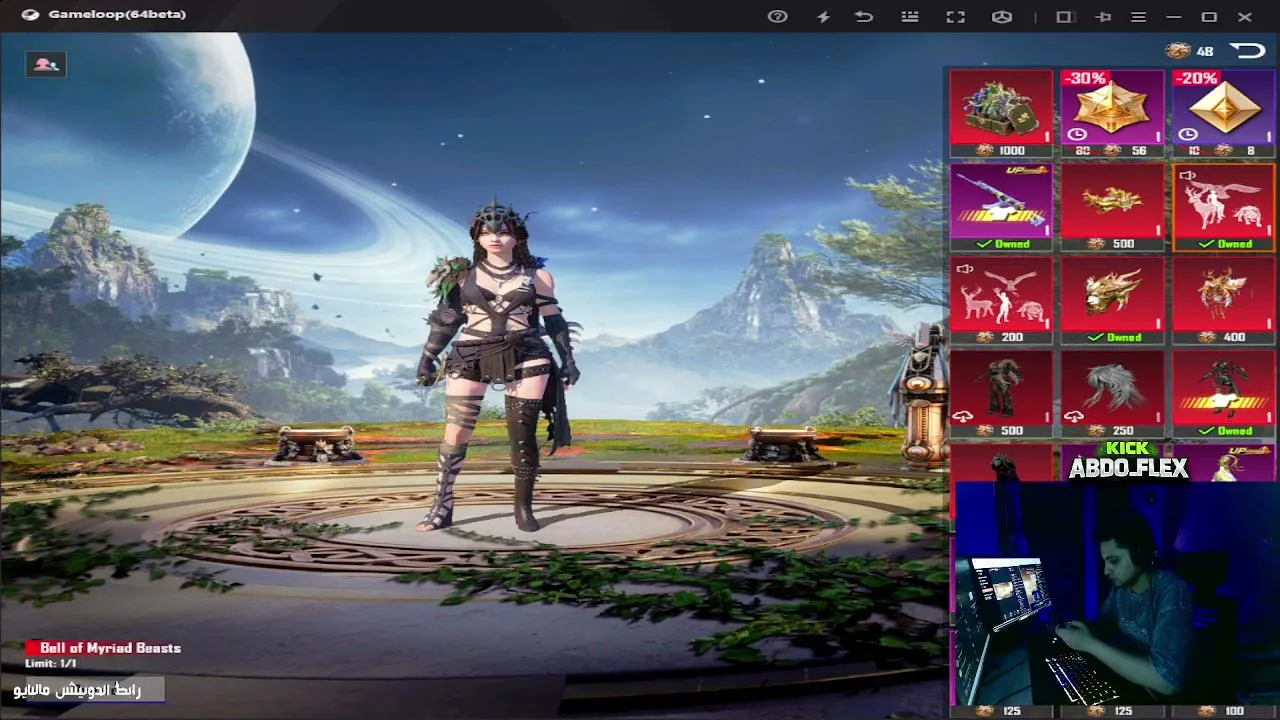Image resolution: width=1280 pixels, height=720 pixels.
Task: Click the in-game white return arrow
Action: tap(1247, 51)
